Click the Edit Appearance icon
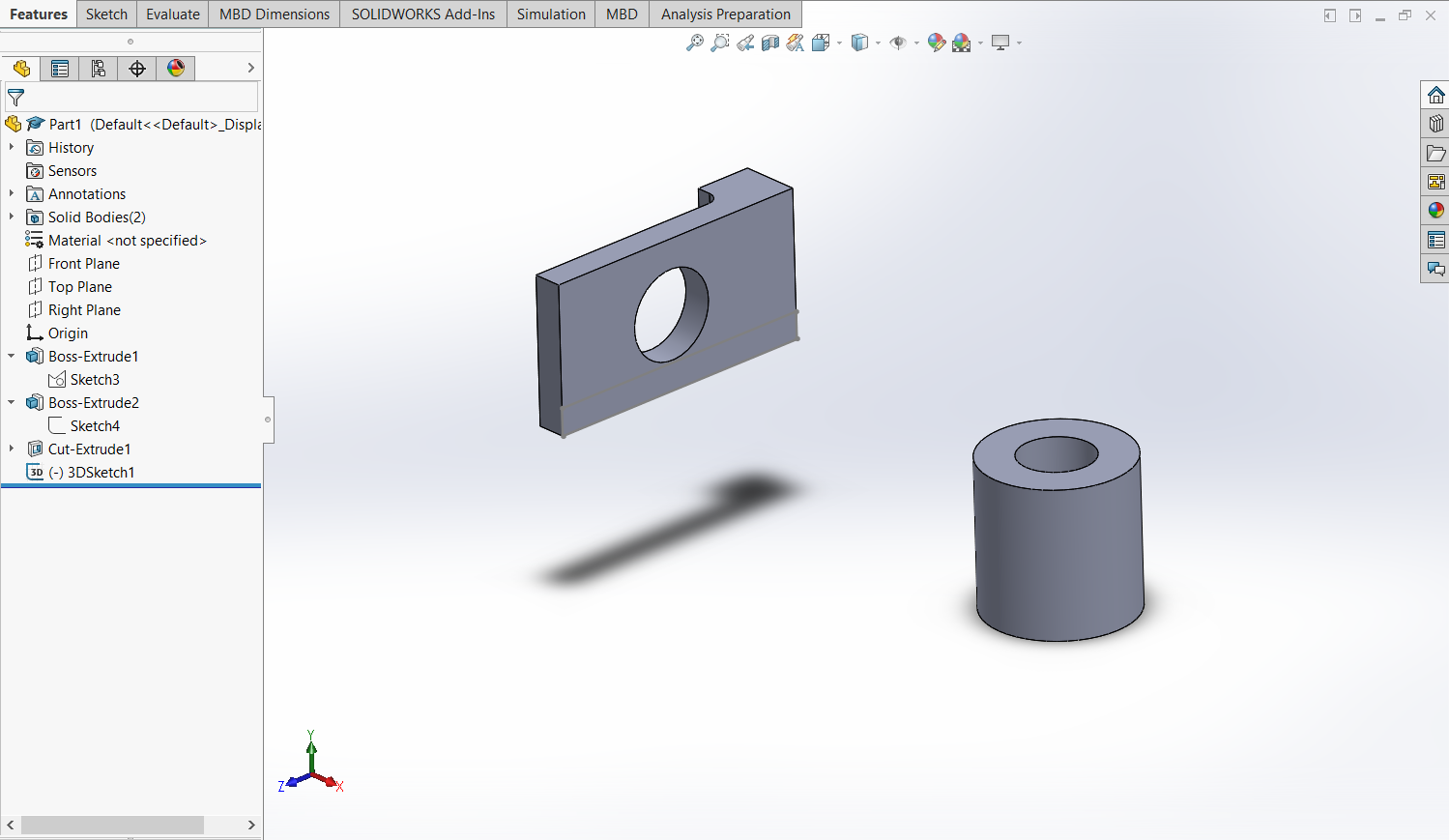1449x840 pixels. tap(937, 43)
